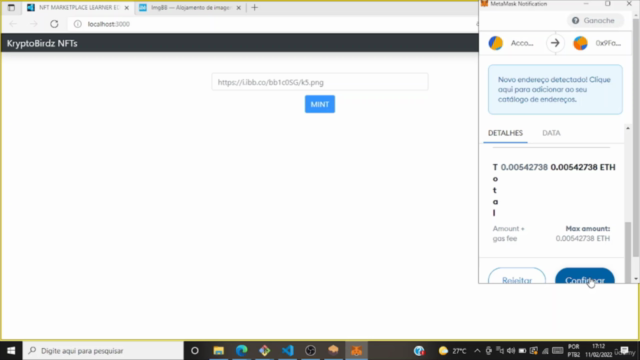
Task: Open File Explorer from the taskbar
Action: click(218, 351)
